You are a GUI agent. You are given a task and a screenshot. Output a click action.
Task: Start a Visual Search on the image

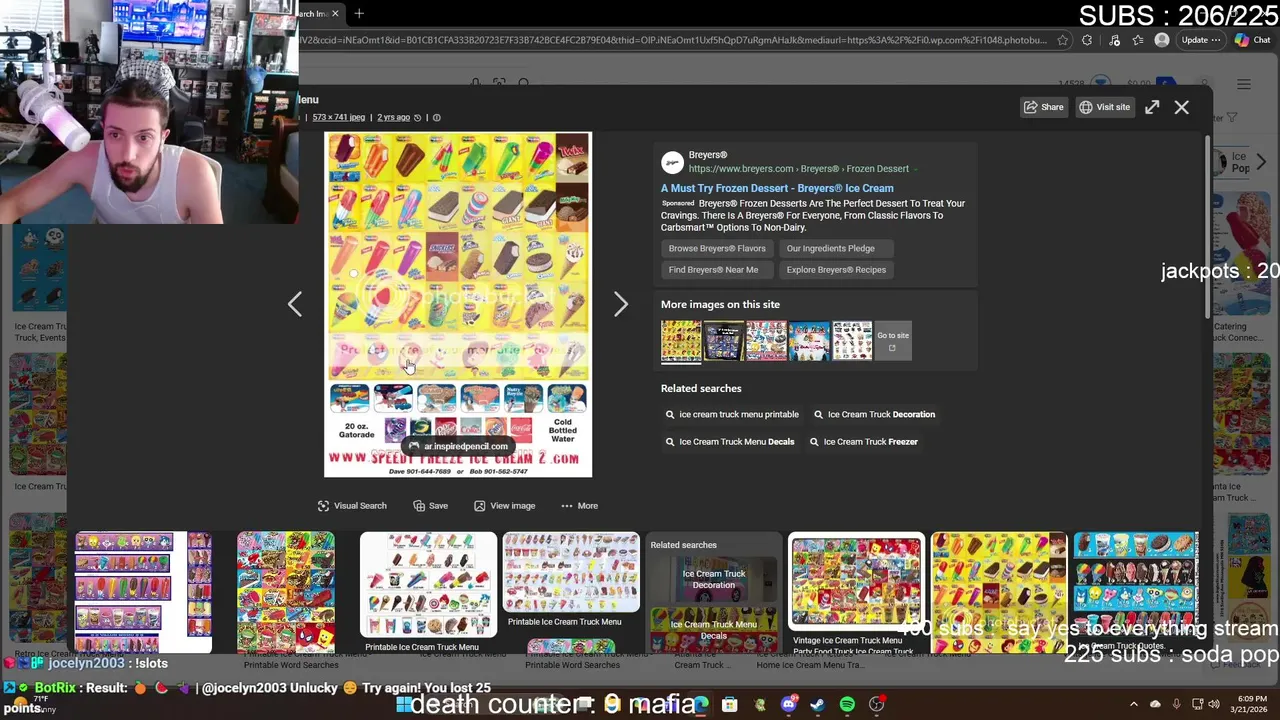point(352,506)
